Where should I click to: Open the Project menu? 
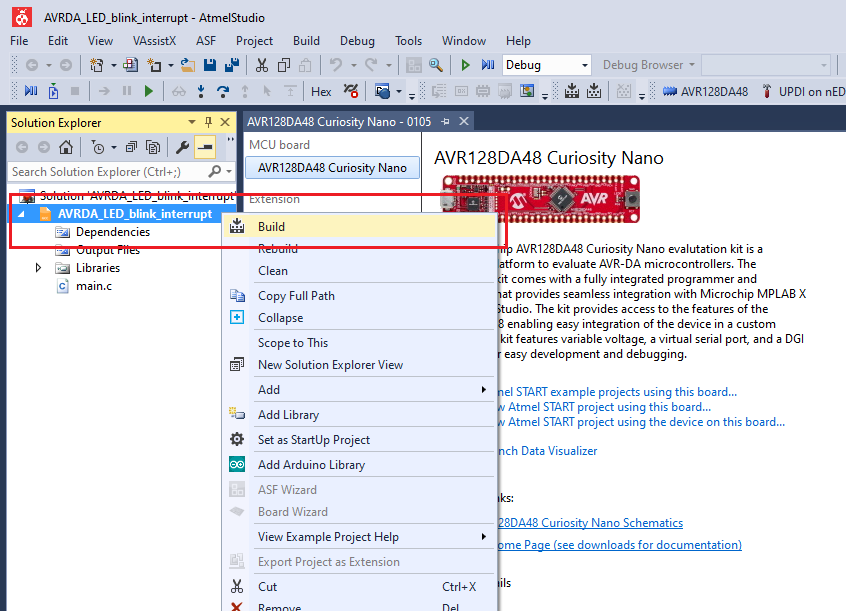tap(254, 41)
